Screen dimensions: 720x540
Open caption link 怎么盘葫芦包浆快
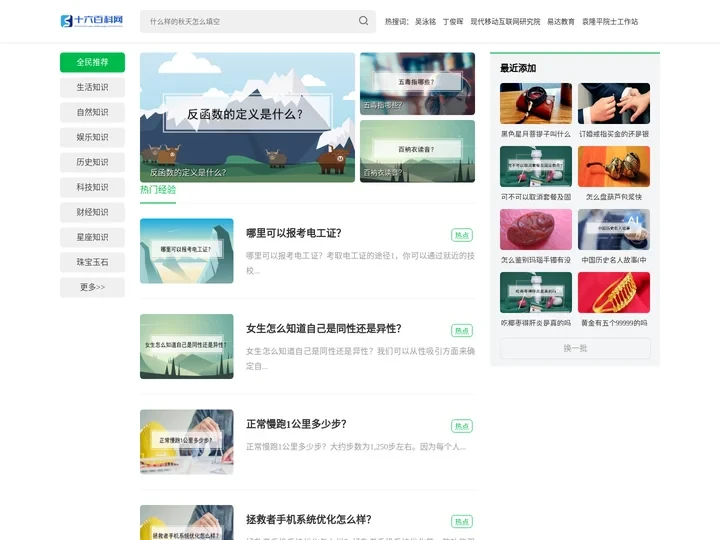click(614, 197)
